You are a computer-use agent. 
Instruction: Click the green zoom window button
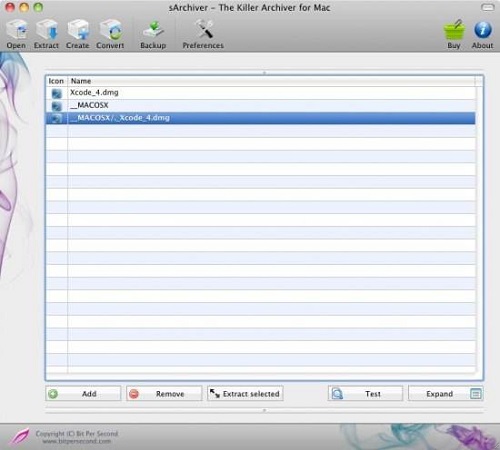(38, 7)
